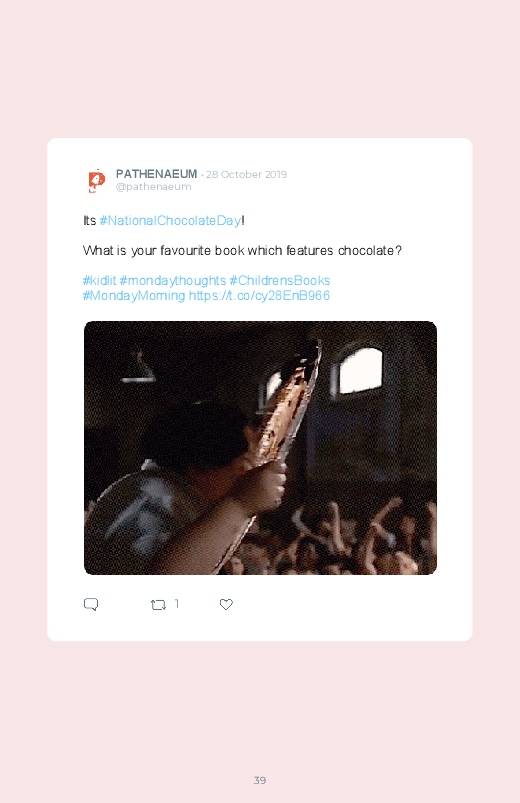This screenshot has width=520, height=803.
Task: Click the @pathenaeum handle
Action: coord(153,187)
